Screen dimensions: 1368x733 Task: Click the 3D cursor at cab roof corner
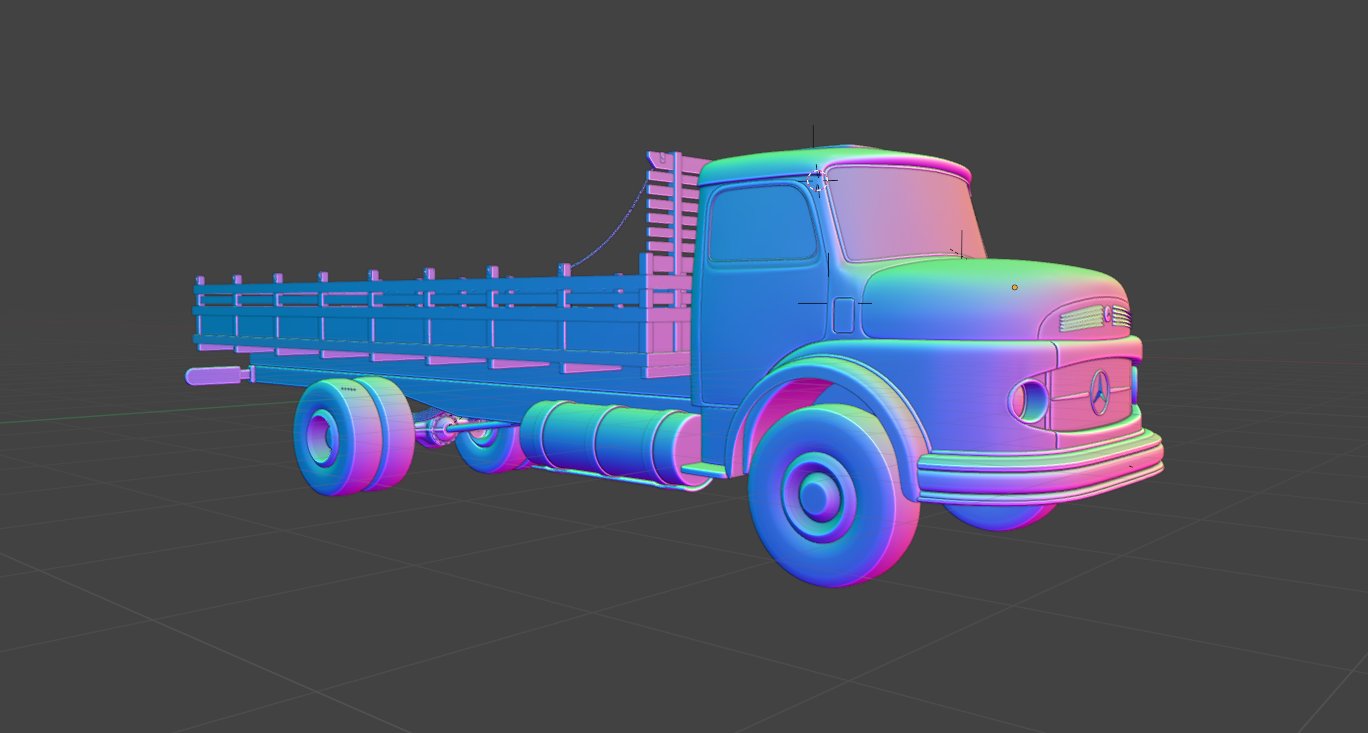(x=818, y=180)
